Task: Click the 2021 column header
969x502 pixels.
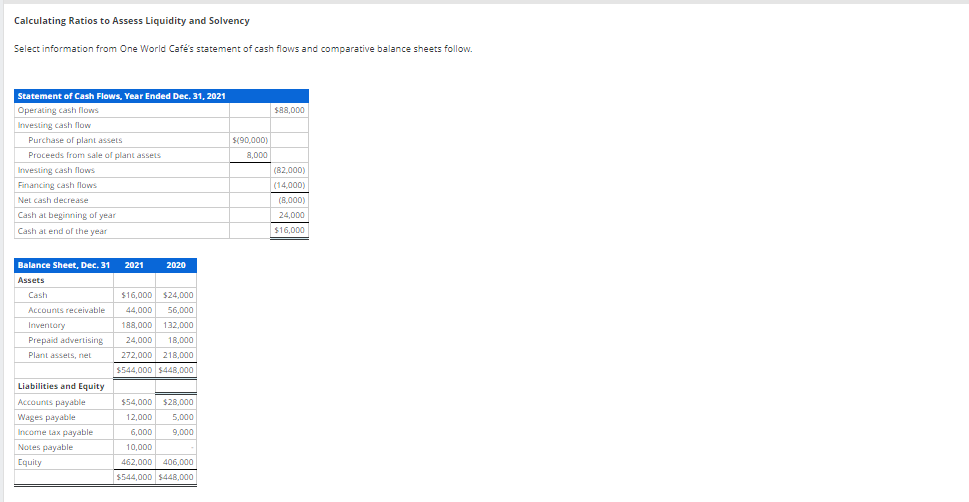Action: [x=134, y=265]
